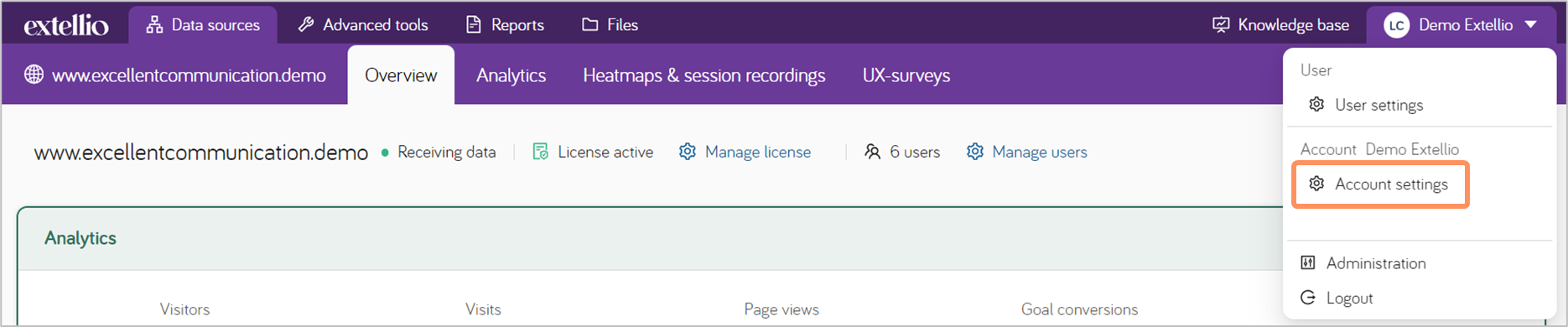The image size is (1568, 327).
Task: Click the LC user avatar
Action: [1396, 25]
